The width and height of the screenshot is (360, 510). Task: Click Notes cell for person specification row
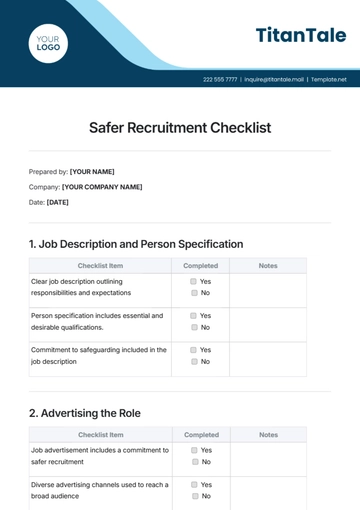click(x=268, y=325)
